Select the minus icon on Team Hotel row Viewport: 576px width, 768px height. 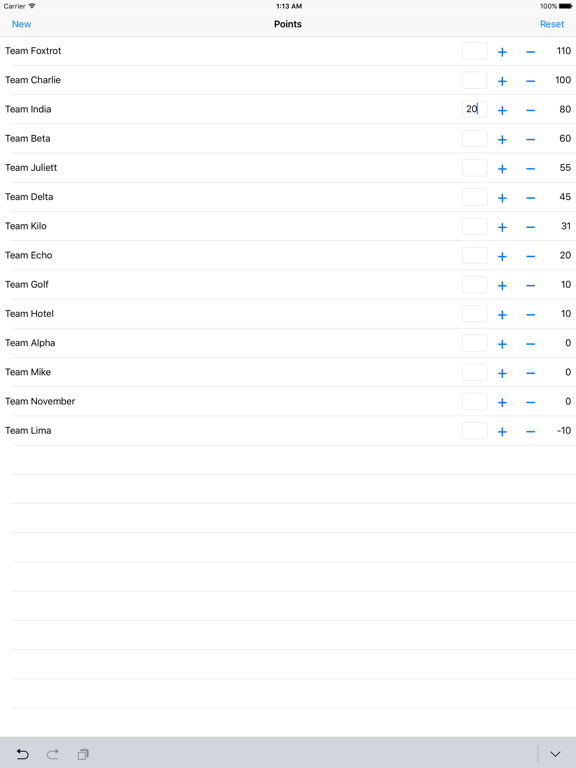click(x=530, y=315)
